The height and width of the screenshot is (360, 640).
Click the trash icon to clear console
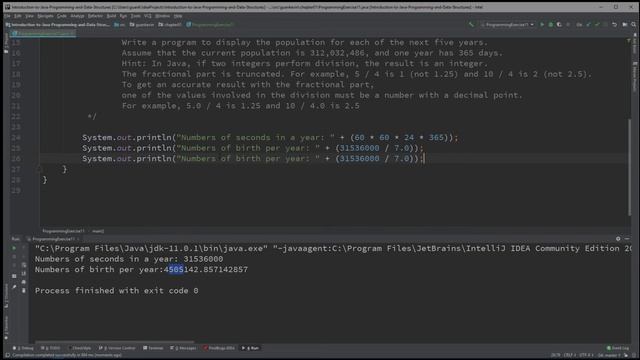click(24, 291)
